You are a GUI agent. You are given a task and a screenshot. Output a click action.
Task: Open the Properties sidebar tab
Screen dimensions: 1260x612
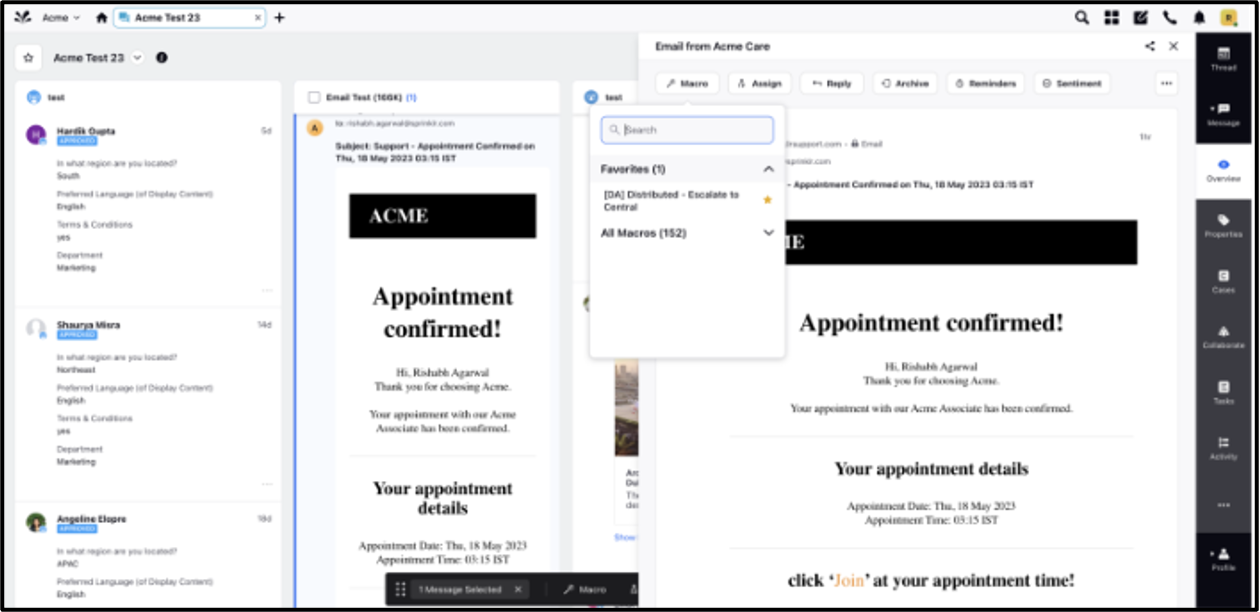point(1223,226)
